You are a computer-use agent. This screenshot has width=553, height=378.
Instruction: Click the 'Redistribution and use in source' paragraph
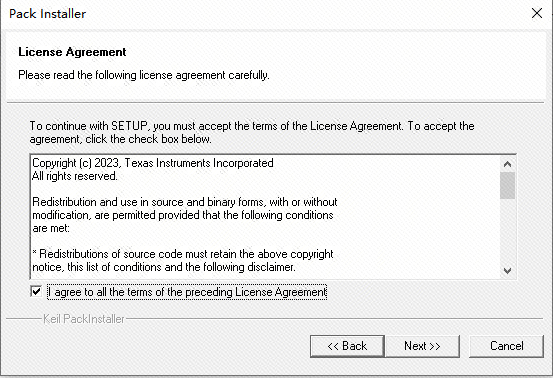(x=185, y=215)
